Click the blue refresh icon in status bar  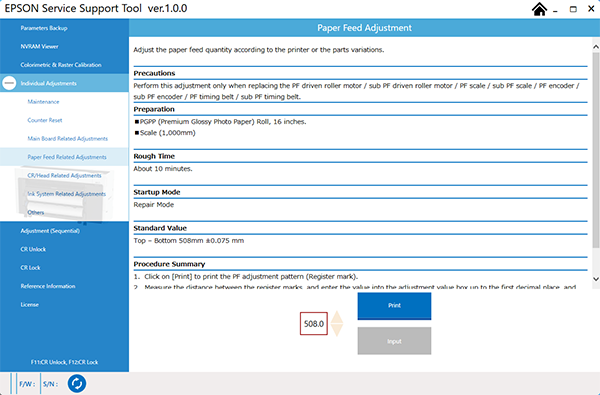[x=77, y=384]
